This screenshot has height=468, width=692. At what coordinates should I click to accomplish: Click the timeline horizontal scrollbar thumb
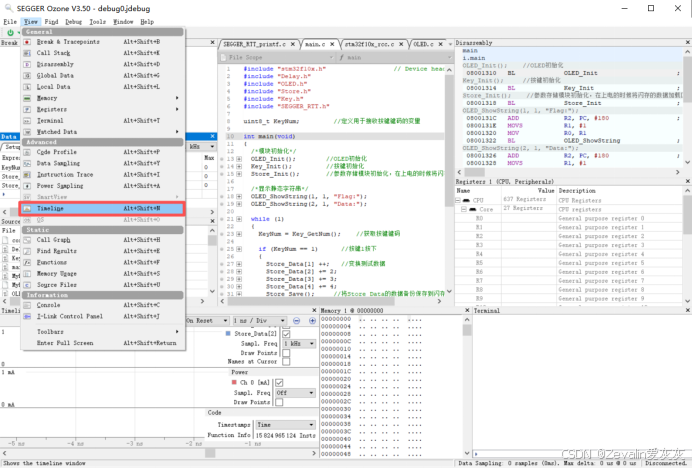[x=210, y=453]
